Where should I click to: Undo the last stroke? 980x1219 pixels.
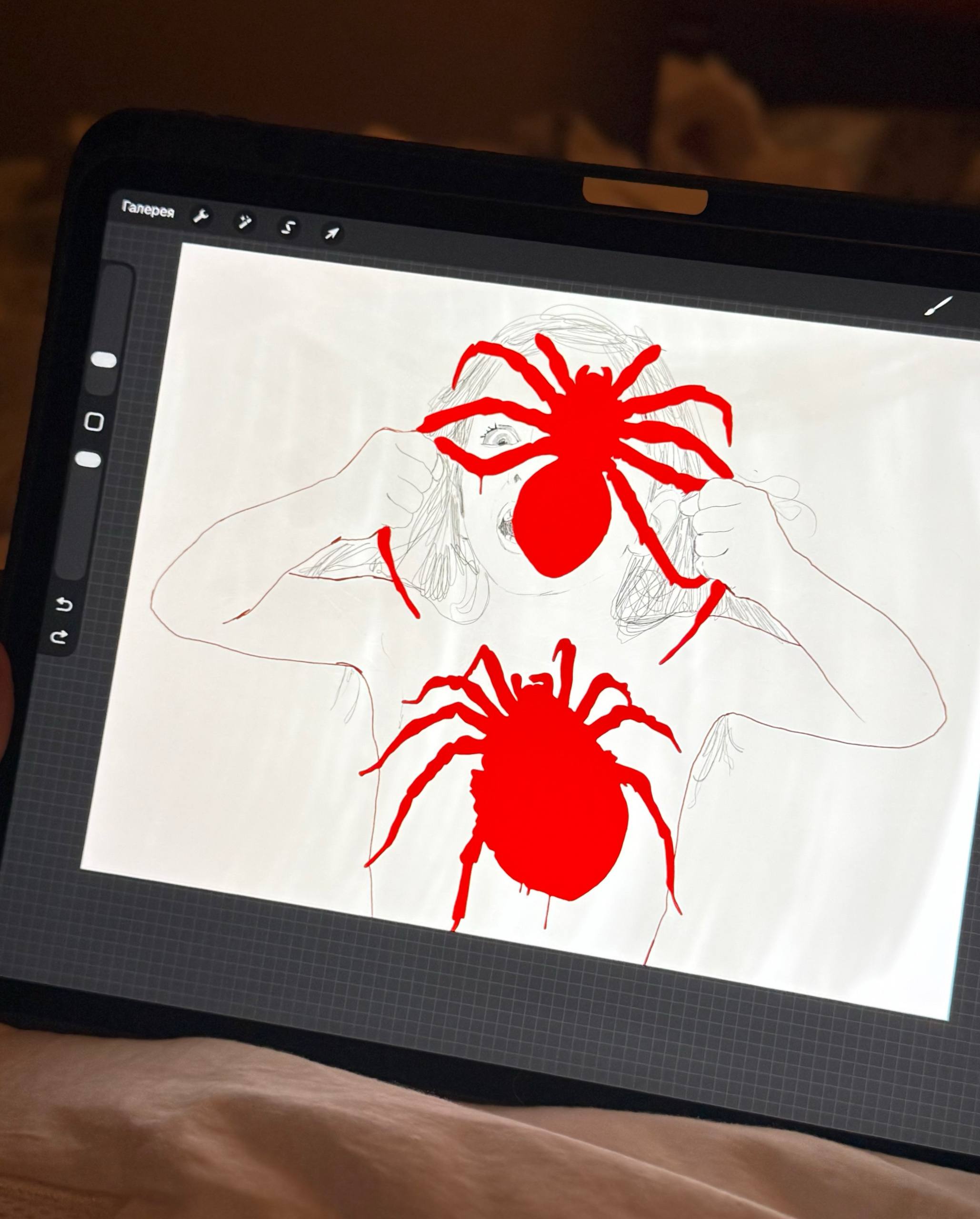click(65, 605)
